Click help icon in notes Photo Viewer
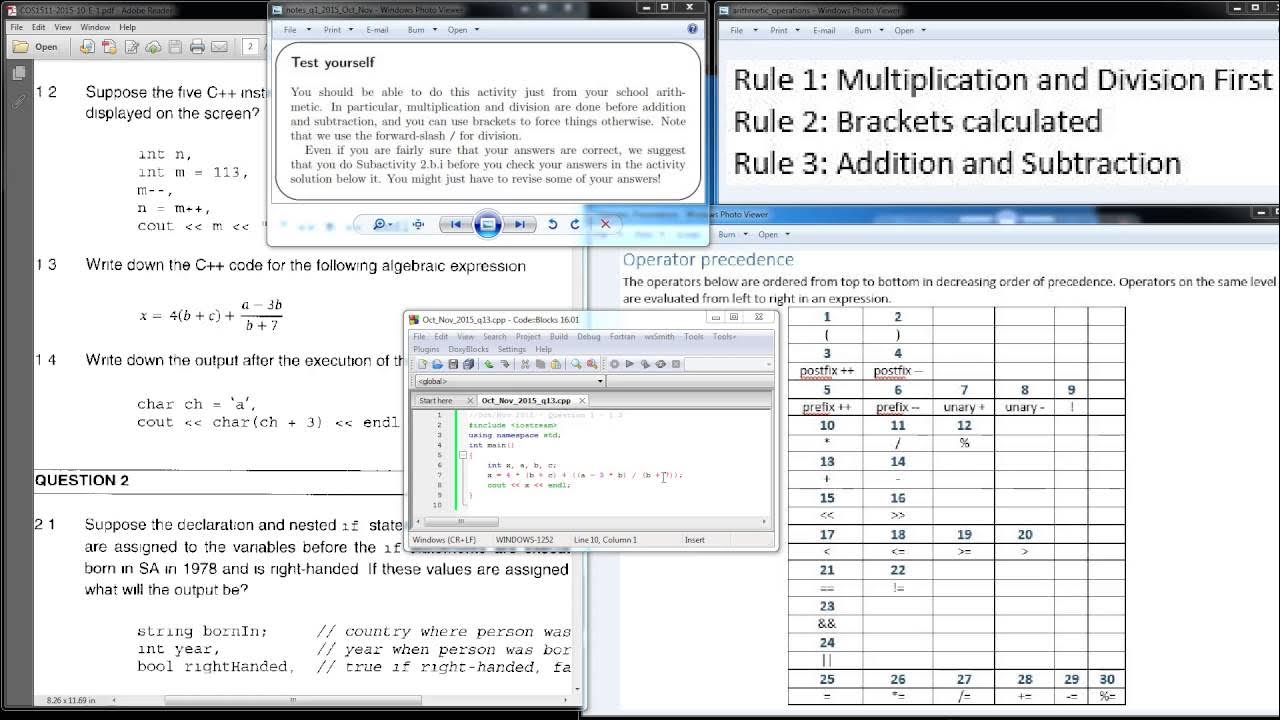The height and width of the screenshot is (720, 1280). coord(692,29)
